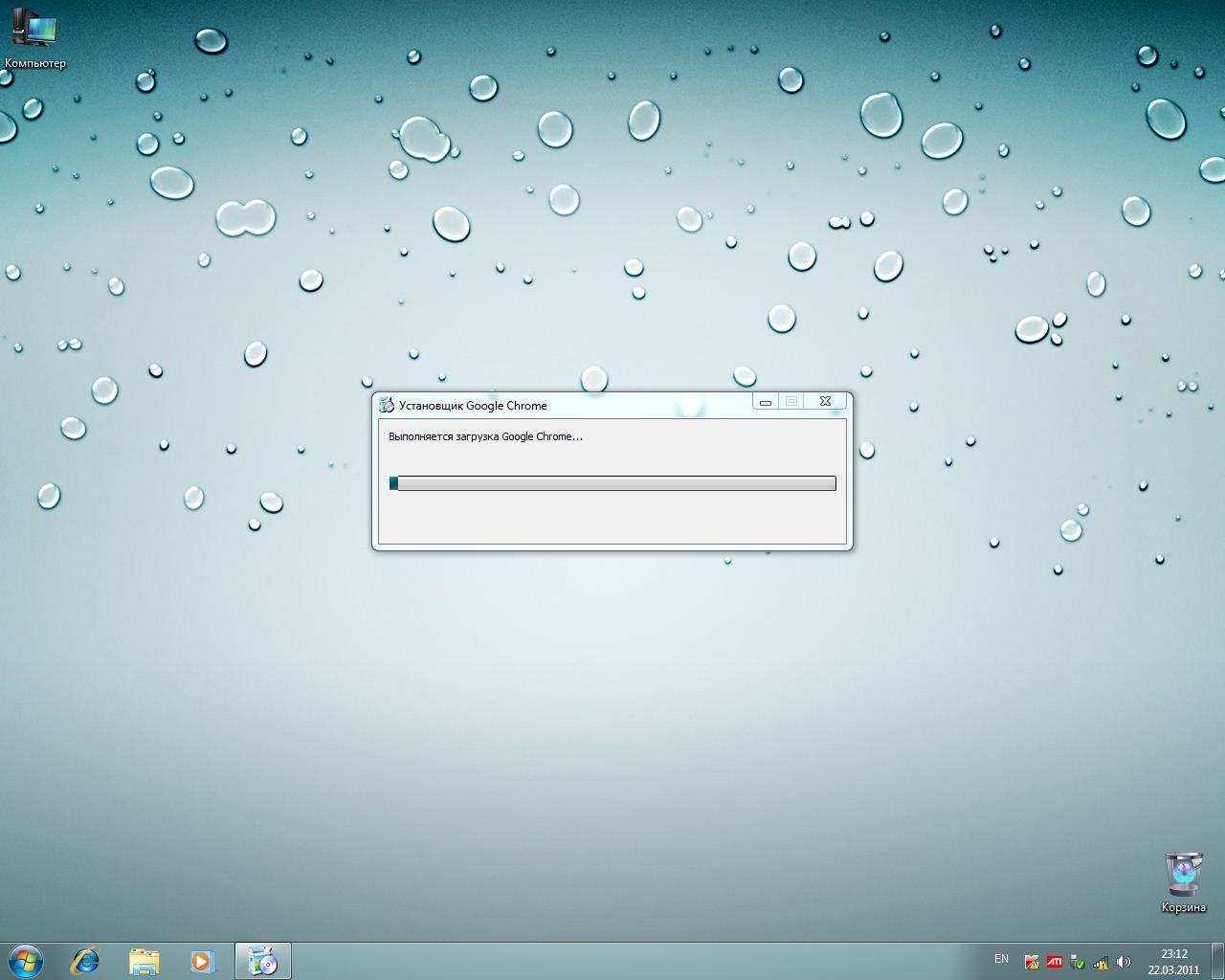
Task: Select the Google Chrome installer taskbar icon
Action: (261, 960)
